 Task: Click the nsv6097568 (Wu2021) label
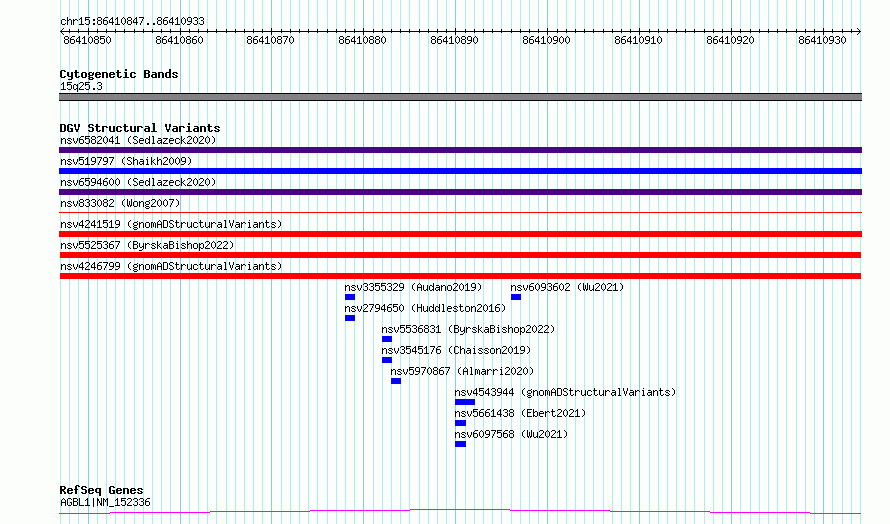tap(511, 434)
